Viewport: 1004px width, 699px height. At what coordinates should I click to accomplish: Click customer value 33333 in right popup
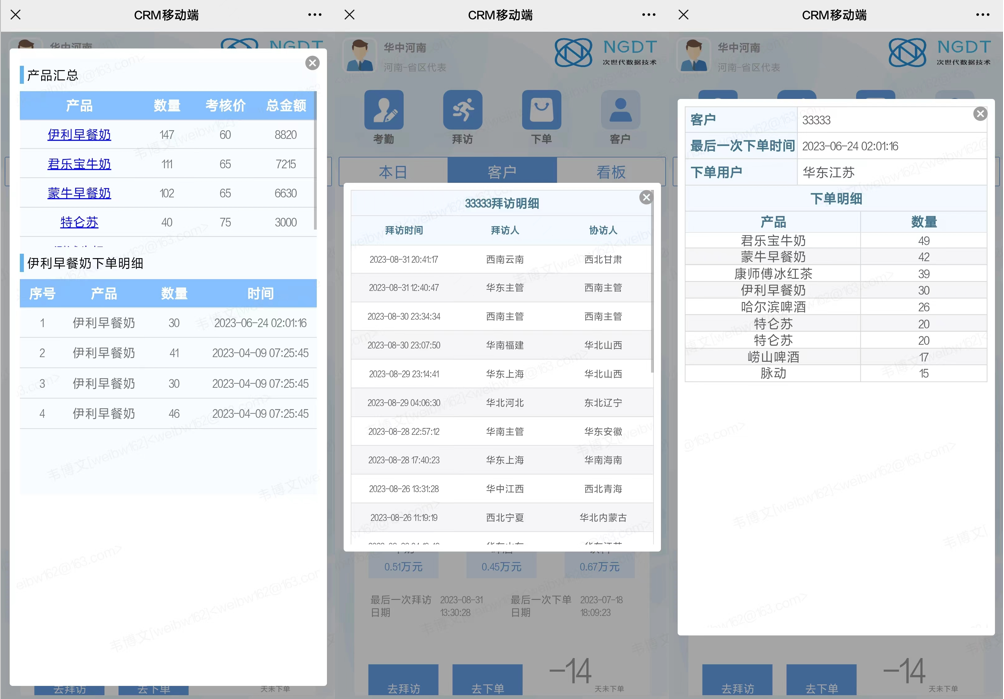pos(816,120)
